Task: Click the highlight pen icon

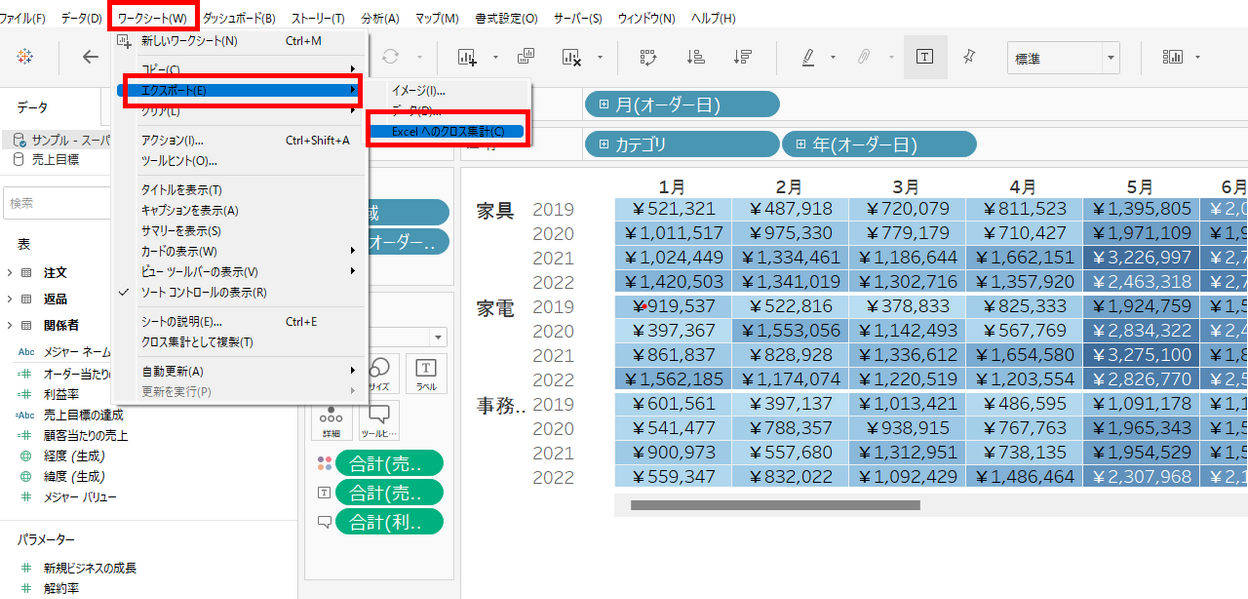Action: pos(808,57)
